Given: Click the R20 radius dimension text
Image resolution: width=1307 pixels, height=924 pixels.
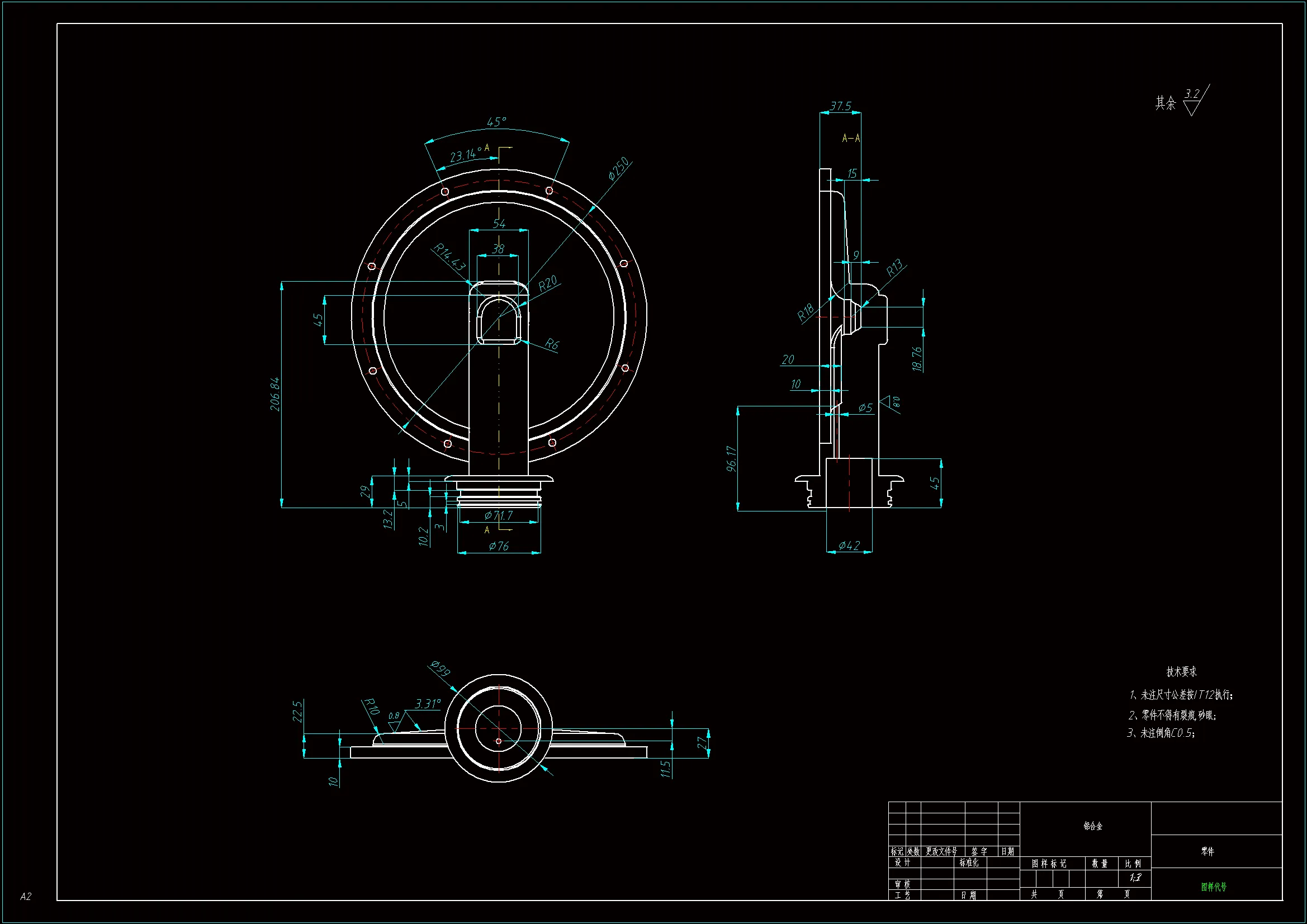Looking at the screenshot, I should (548, 283).
